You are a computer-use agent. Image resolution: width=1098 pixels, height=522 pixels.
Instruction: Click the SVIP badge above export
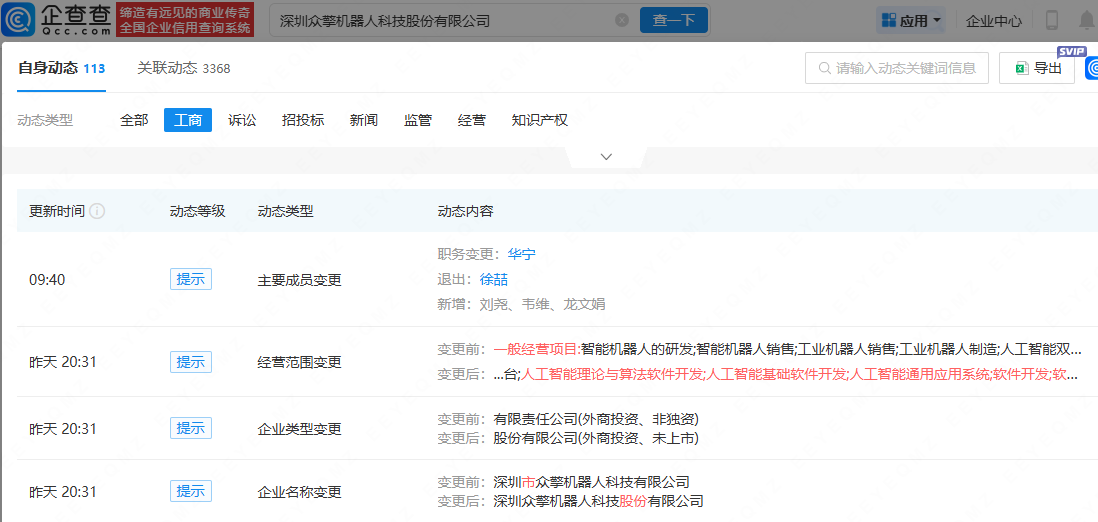(1071, 51)
